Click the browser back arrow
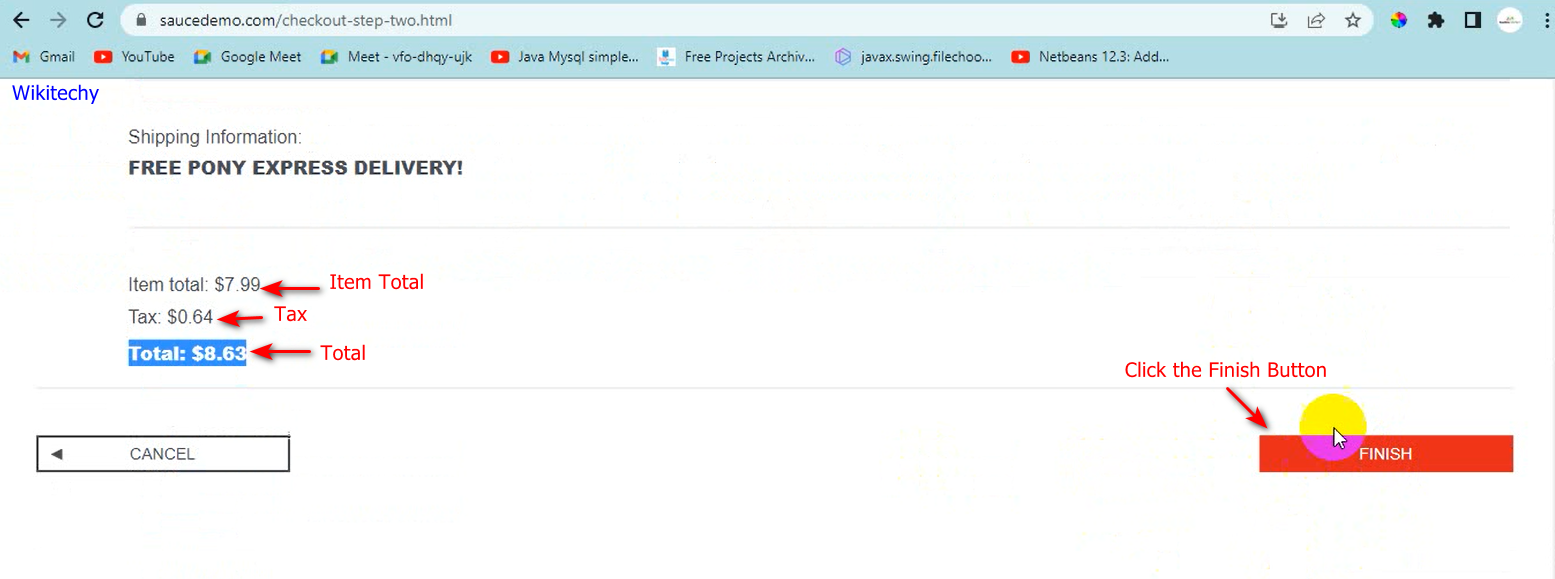This screenshot has height=579, width=1555. coord(21,20)
